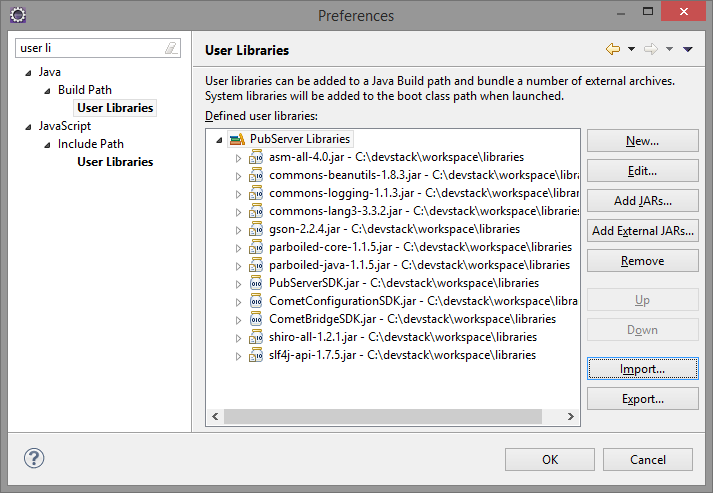Click the horizontal scrollbar in libraries list

tap(380, 417)
